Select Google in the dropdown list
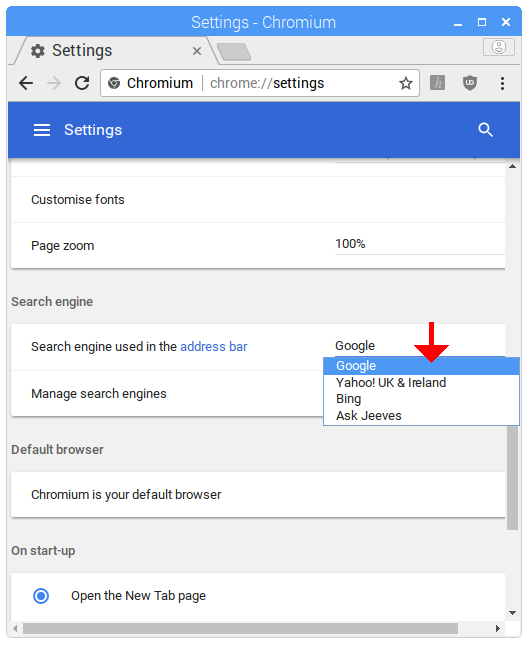 tap(421, 366)
